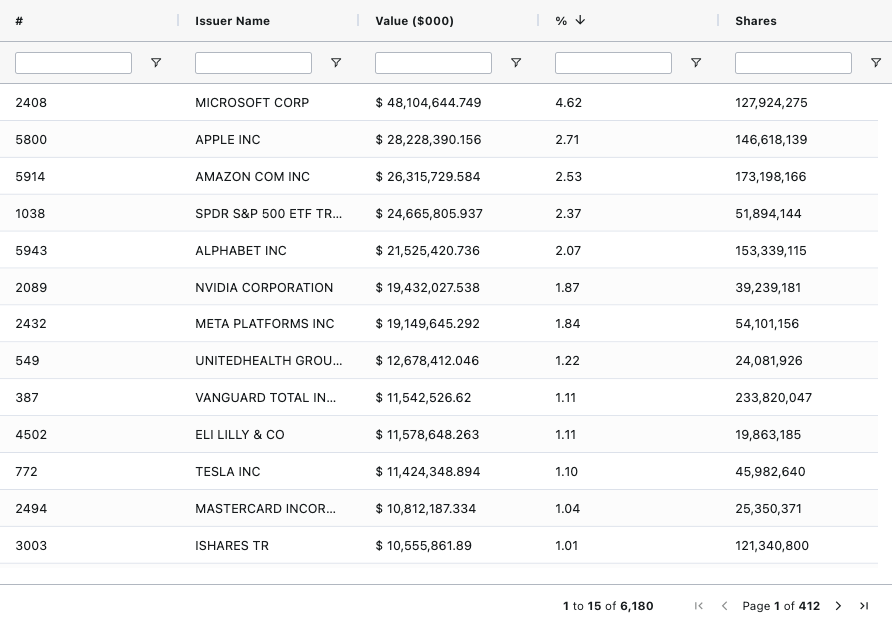The image size is (892, 626).
Task: Select APPLE INC issuer cell
Action: 228,139
